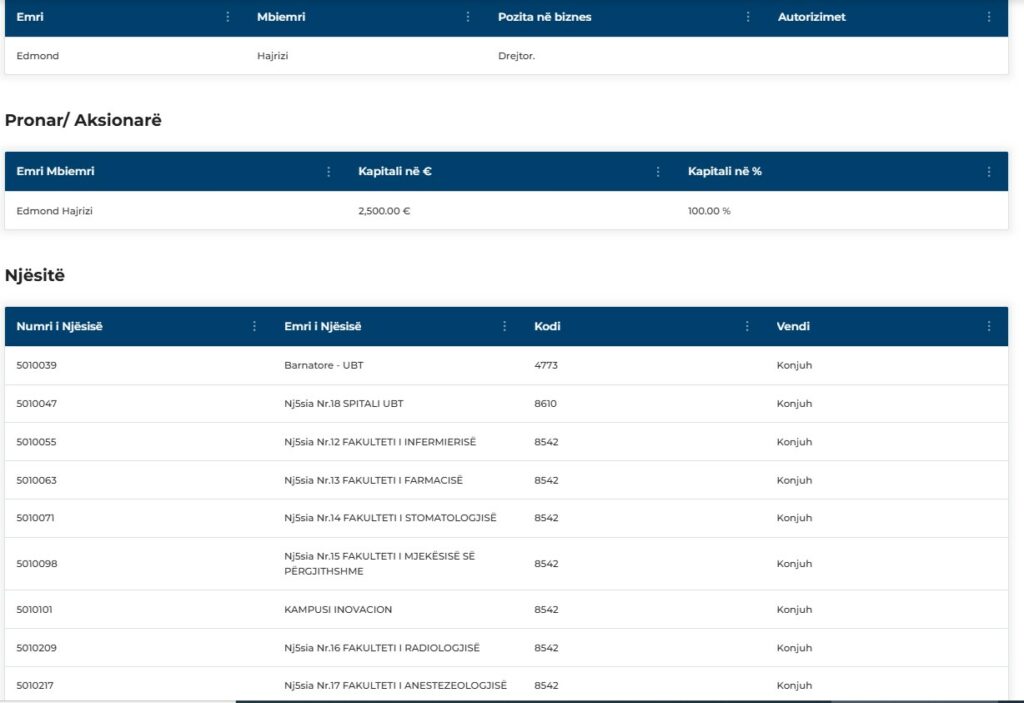Select code 8542 in INFERMIERISË row
The height and width of the screenshot is (703, 1024).
(x=546, y=442)
